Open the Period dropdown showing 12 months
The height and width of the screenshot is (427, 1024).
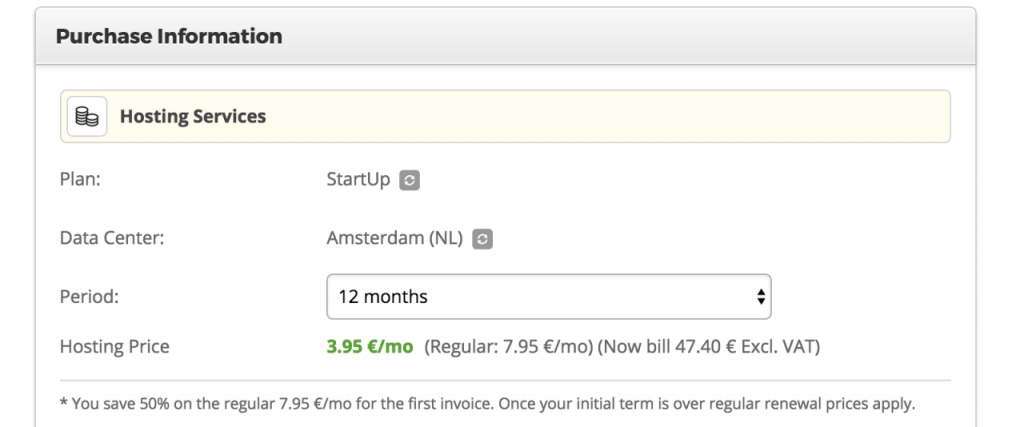click(548, 297)
